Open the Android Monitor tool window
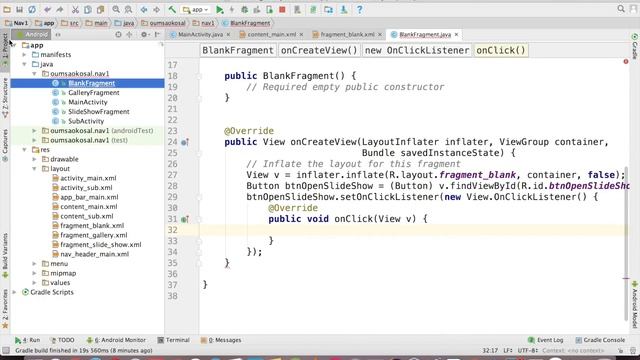The image size is (640, 360). coord(116,340)
